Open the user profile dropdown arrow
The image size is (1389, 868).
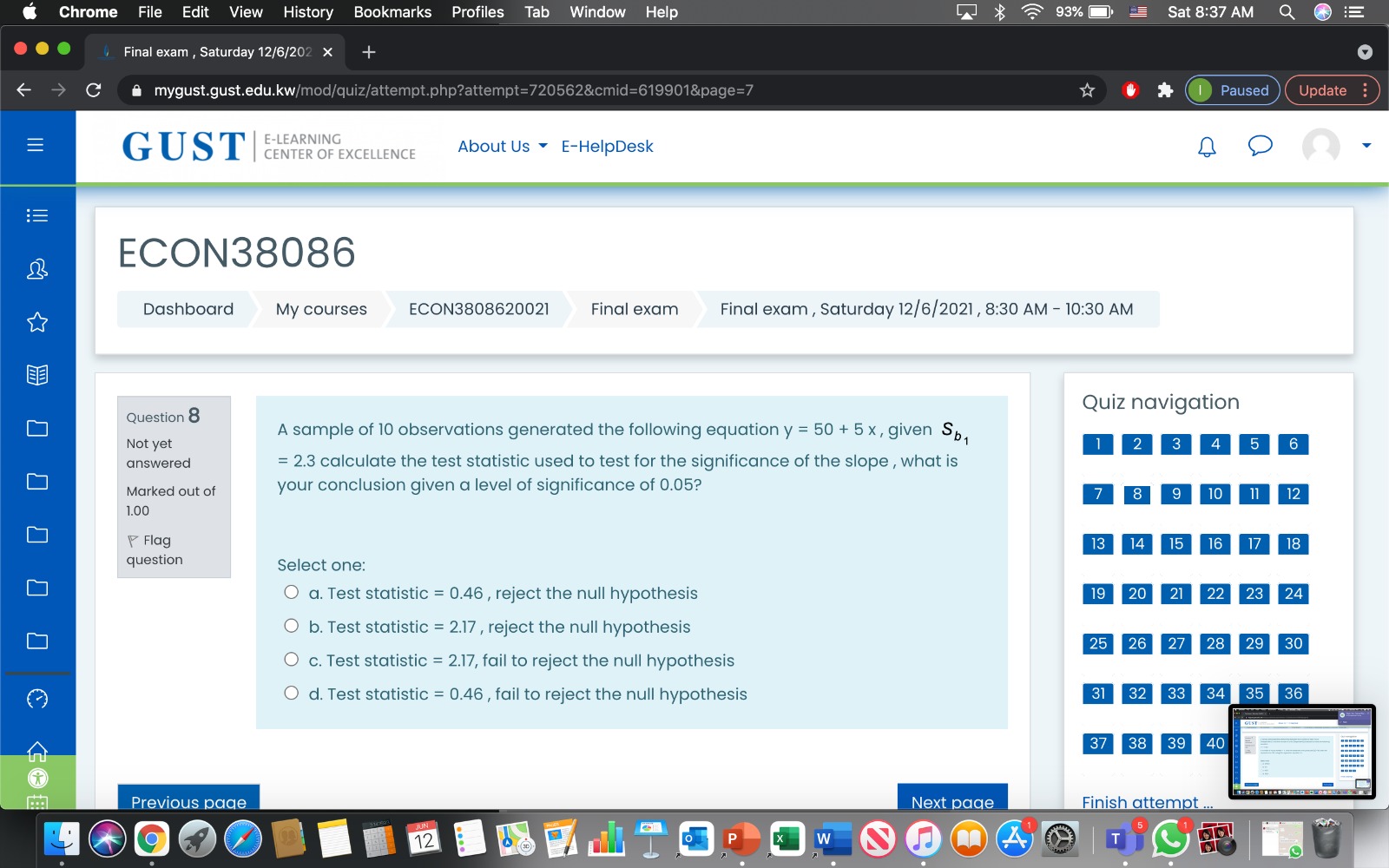1365,147
